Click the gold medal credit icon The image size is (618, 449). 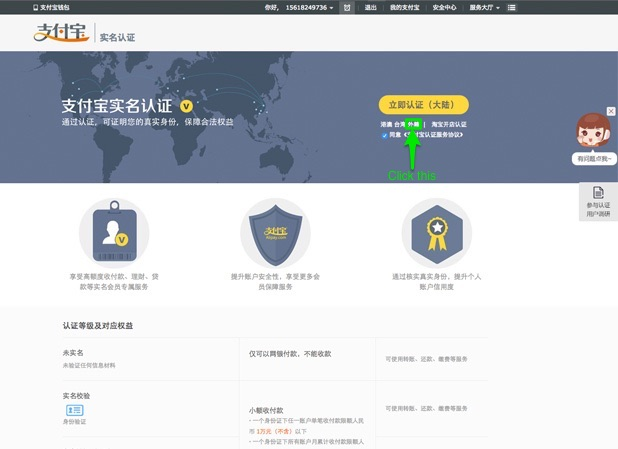pyautogui.click(x=437, y=232)
